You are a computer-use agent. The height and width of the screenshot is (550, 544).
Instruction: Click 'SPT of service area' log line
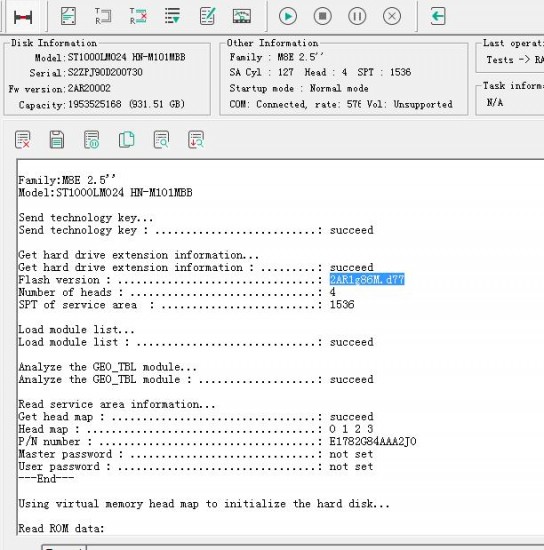186,304
